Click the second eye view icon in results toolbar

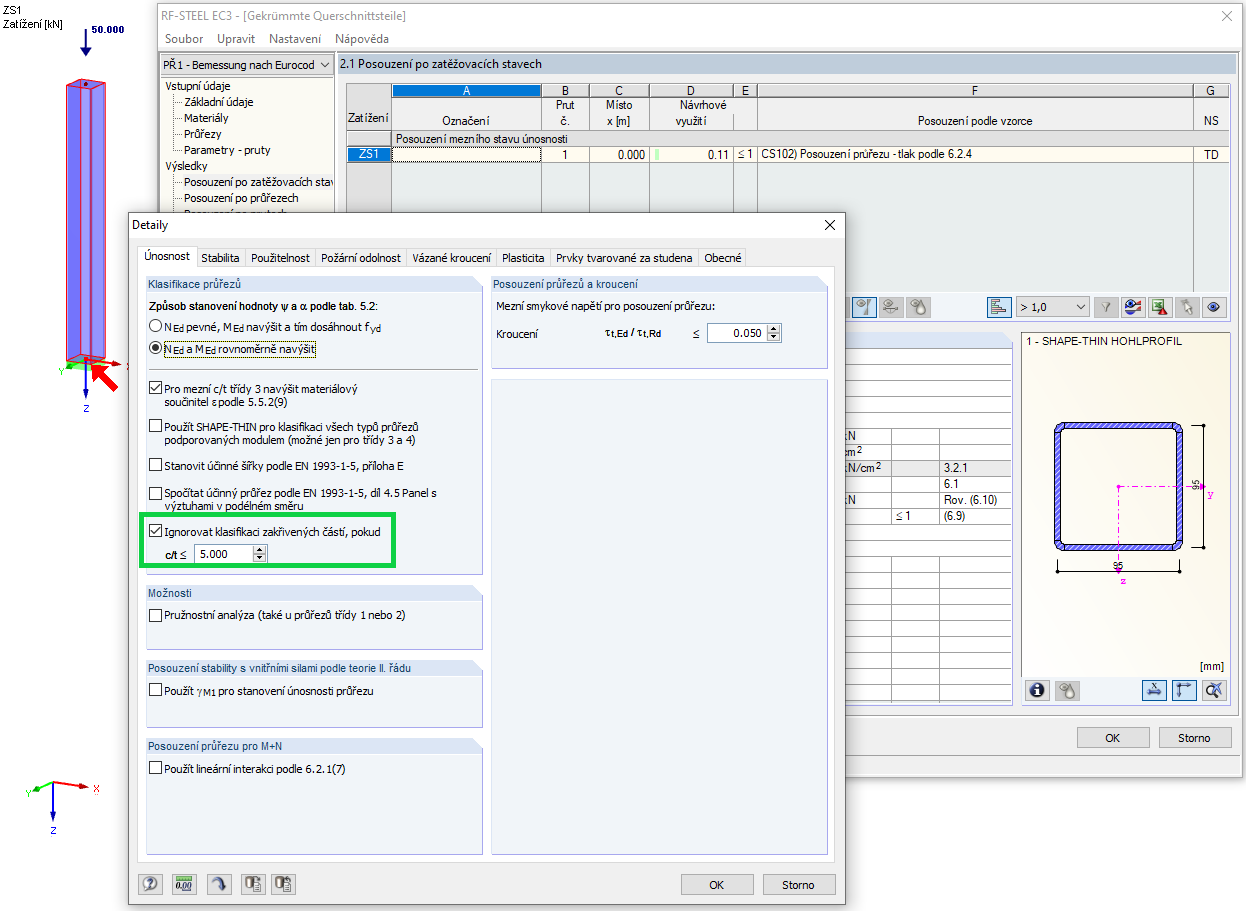[x=891, y=307]
